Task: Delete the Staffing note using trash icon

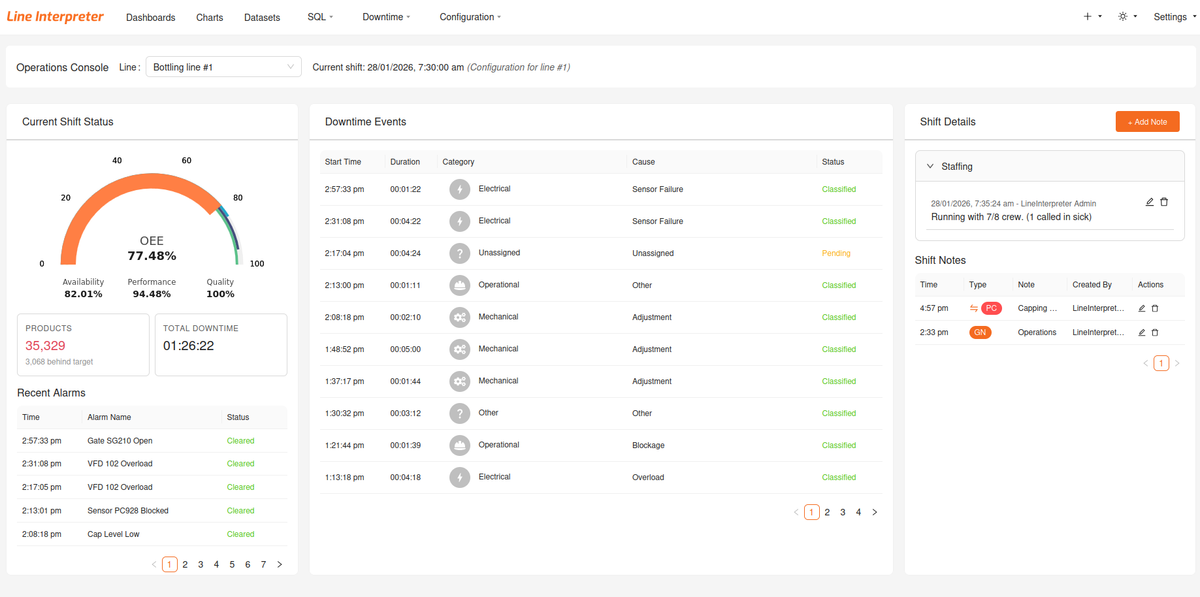Action: pyautogui.click(x=1164, y=202)
